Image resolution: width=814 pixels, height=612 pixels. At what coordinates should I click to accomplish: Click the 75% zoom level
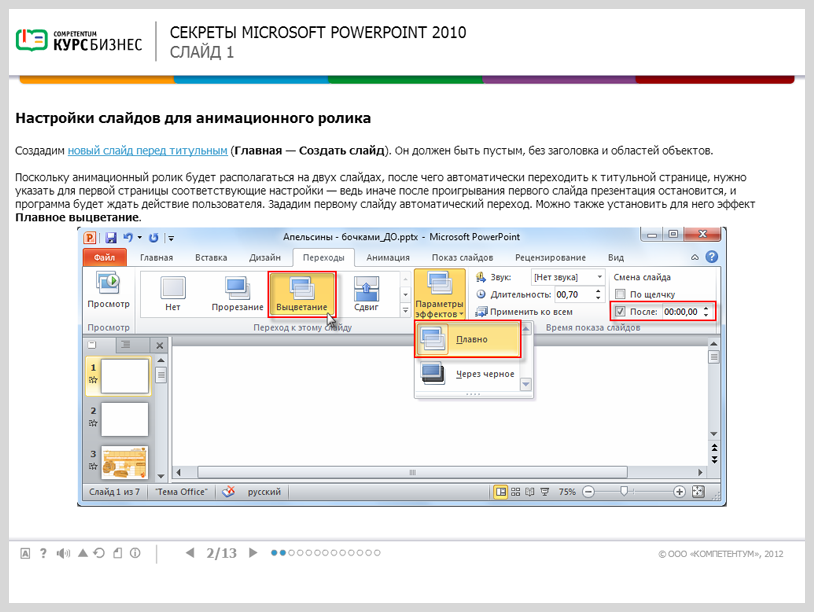click(x=567, y=492)
